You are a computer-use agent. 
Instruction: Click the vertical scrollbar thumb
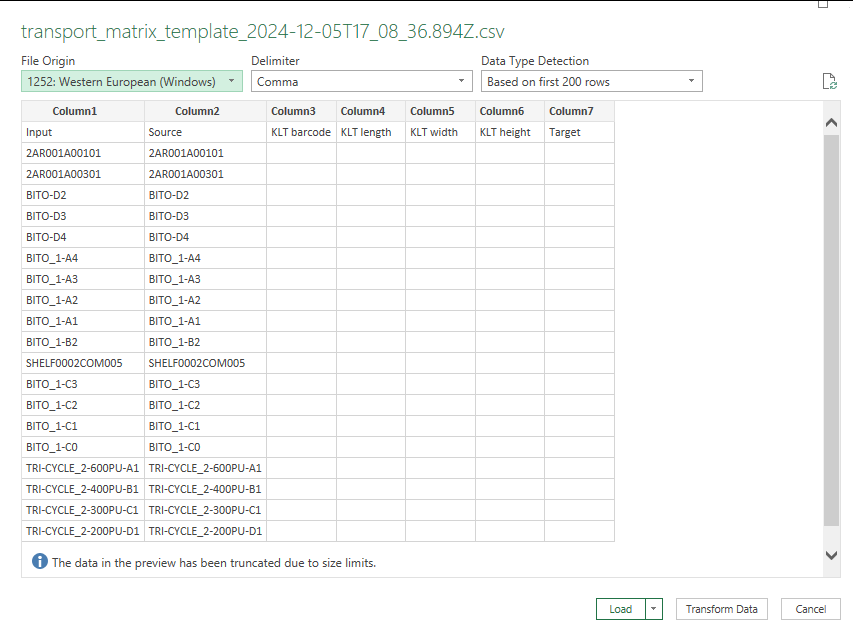[x=831, y=330]
